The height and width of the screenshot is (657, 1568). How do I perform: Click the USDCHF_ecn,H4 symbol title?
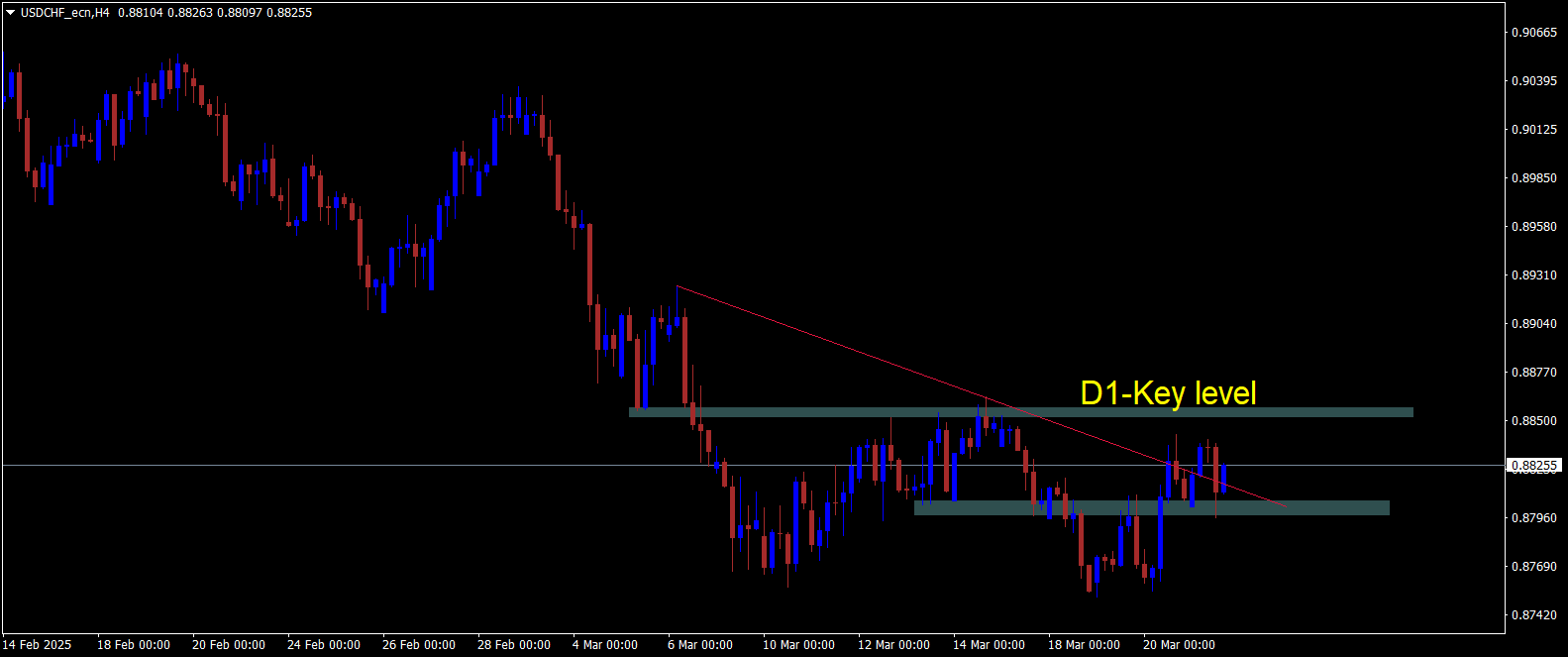[x=64, y=13]
